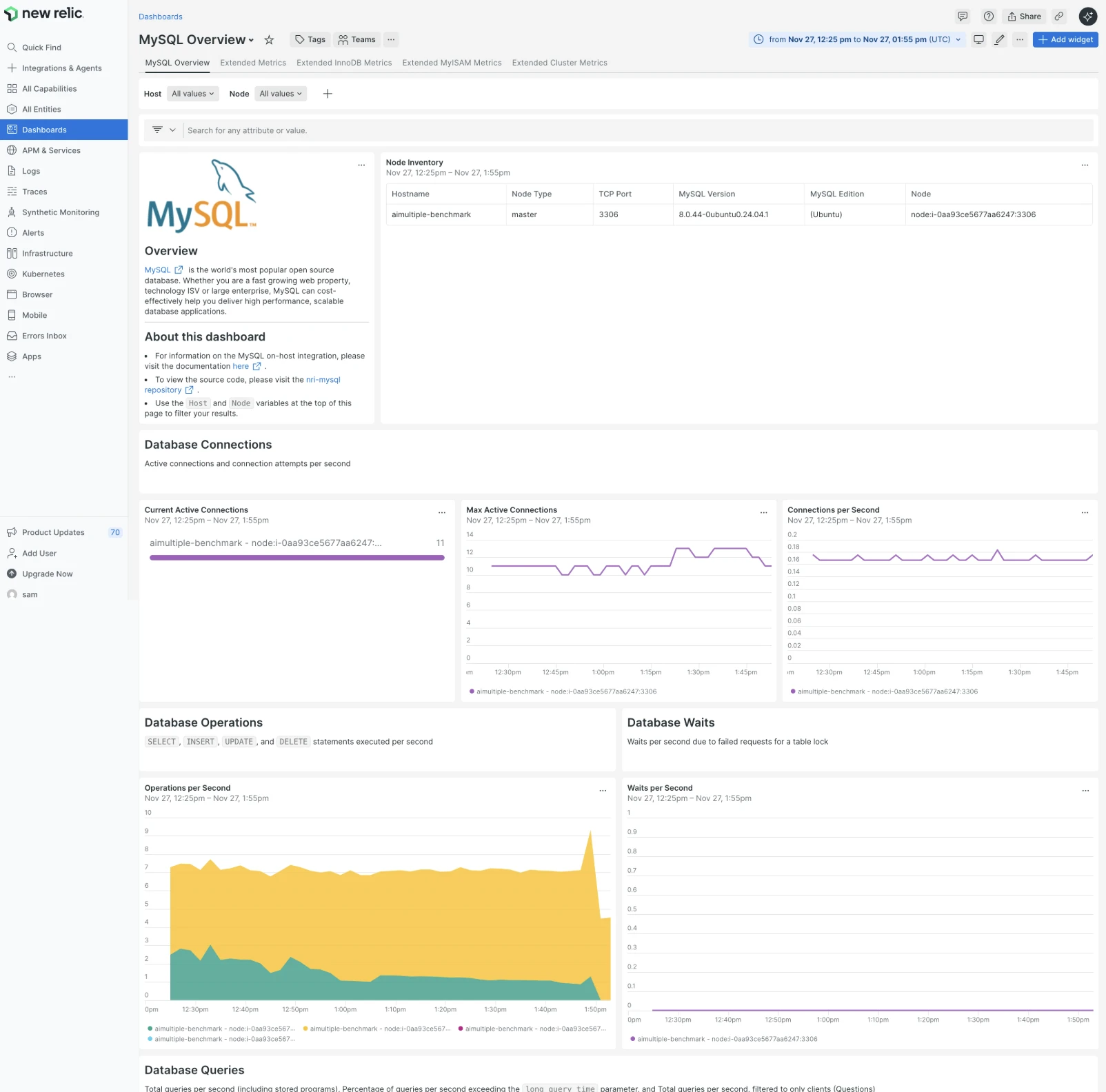Viewport: 1106px width, 1092px height.
Task: Open Integrations & Agents
Action: [x=61, y=68]
